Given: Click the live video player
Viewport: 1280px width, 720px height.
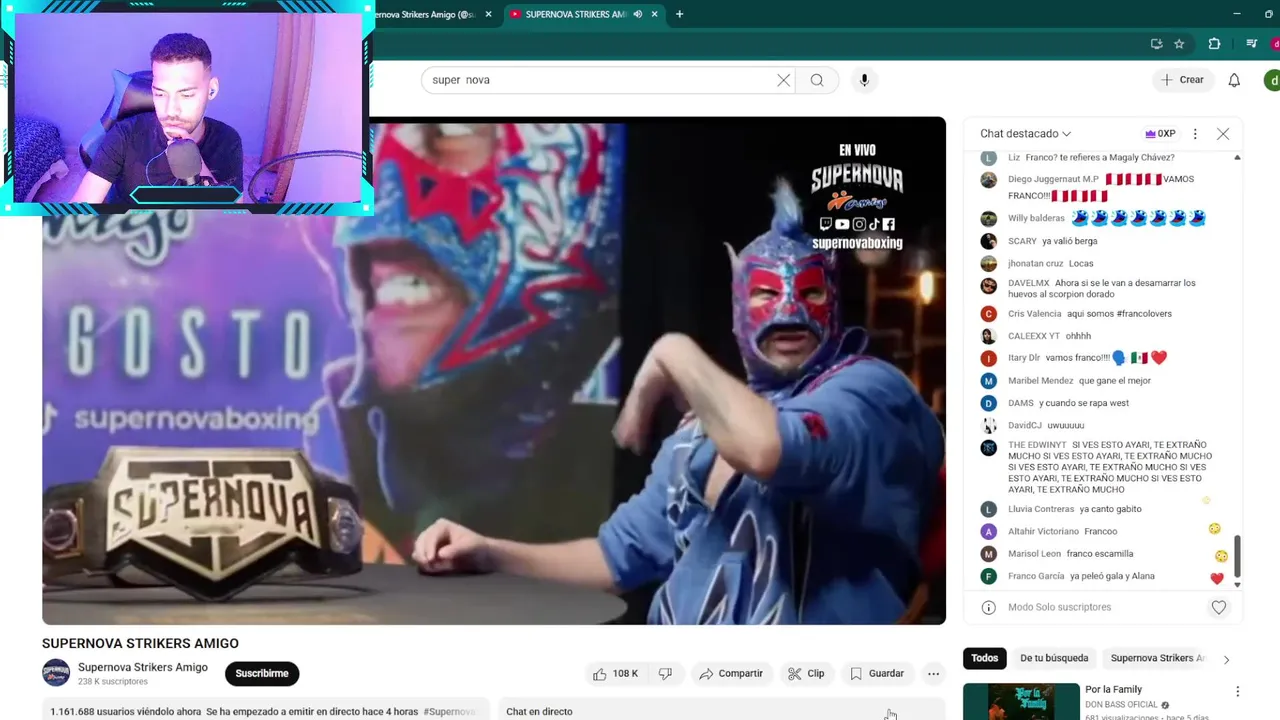Looking at the screenshot, I should (494, 371).
